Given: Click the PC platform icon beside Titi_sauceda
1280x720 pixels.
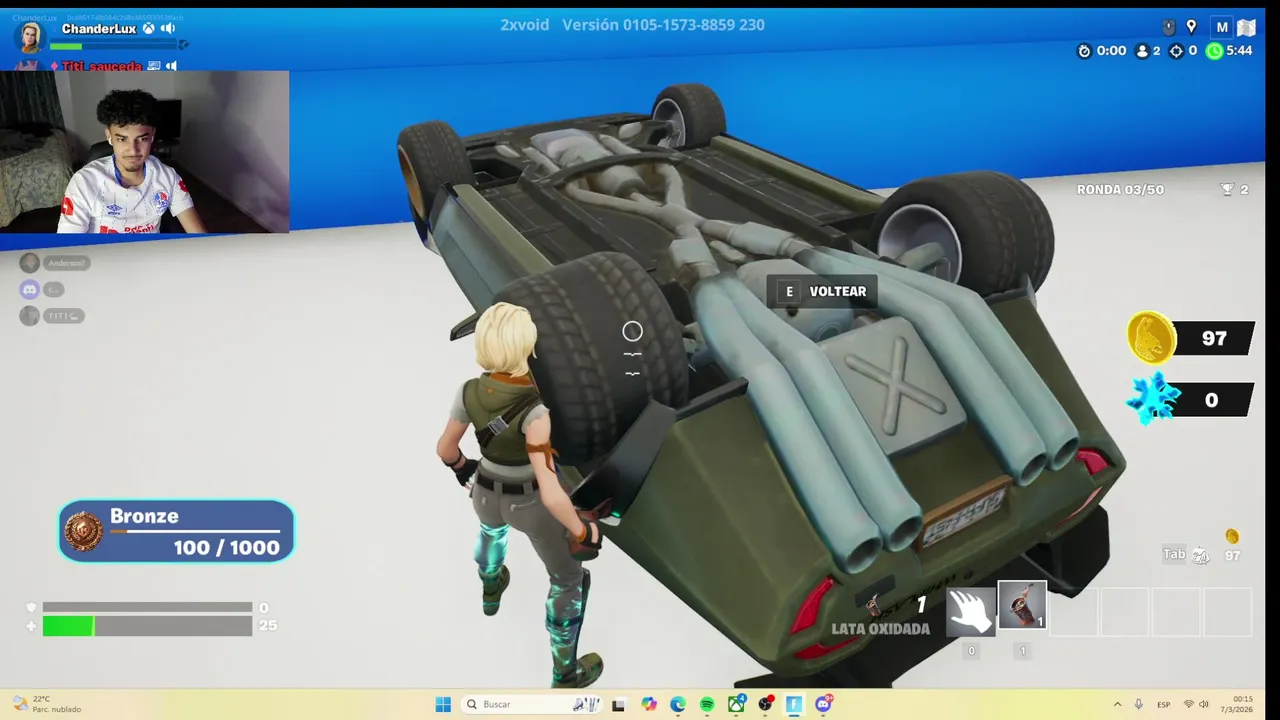Looking at the screenshot, I should point(154,66).
